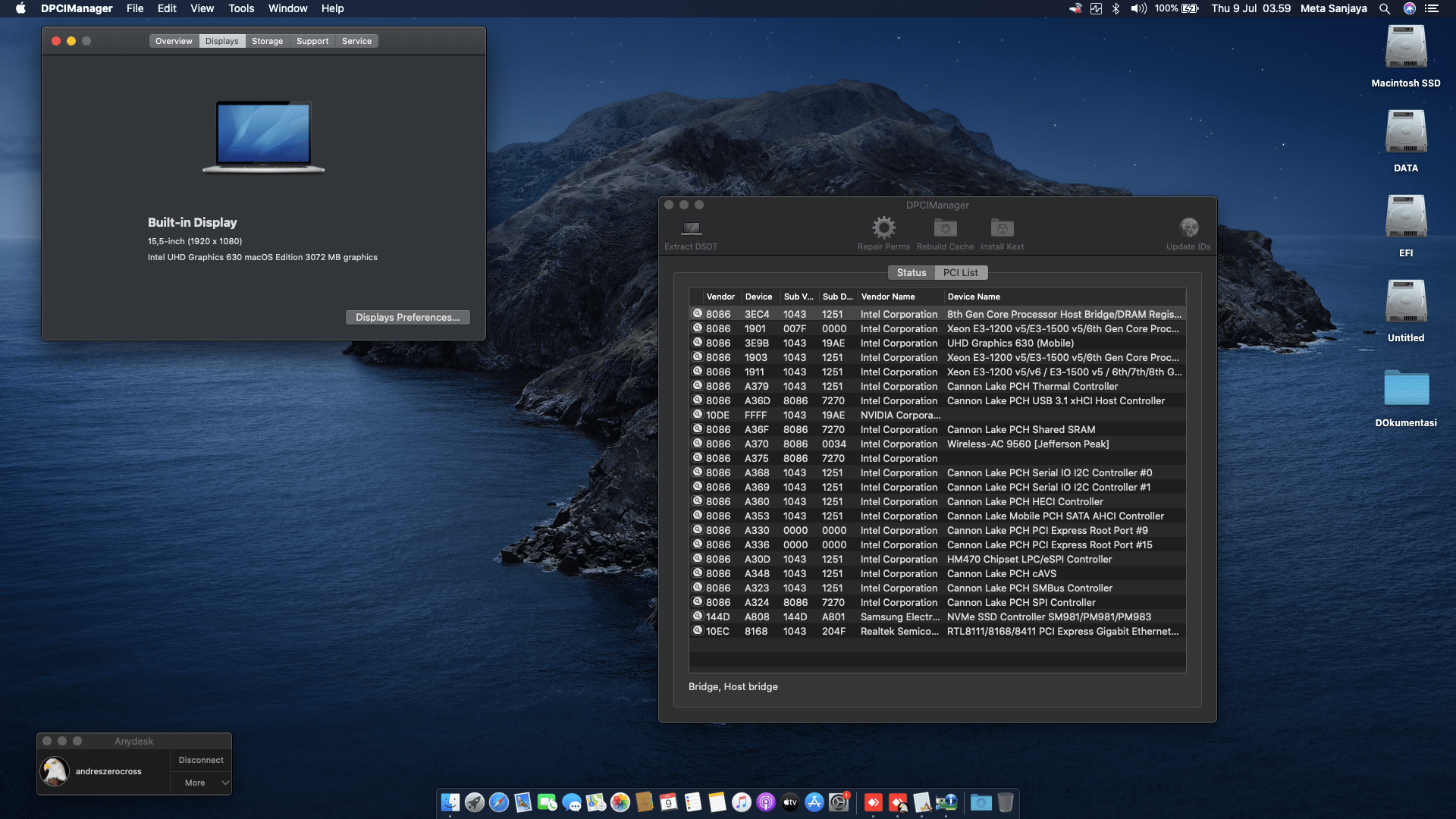Click the Install Kext folder icon

(1002, 227)
